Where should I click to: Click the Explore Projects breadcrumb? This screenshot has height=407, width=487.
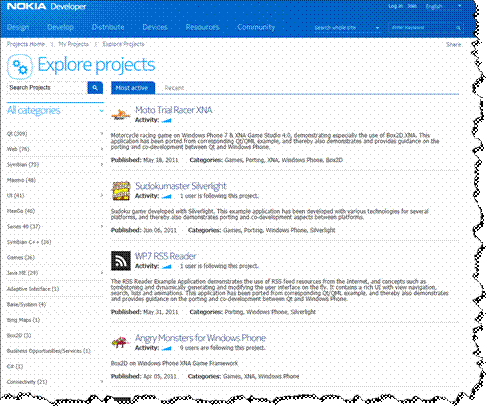point(123,44)
